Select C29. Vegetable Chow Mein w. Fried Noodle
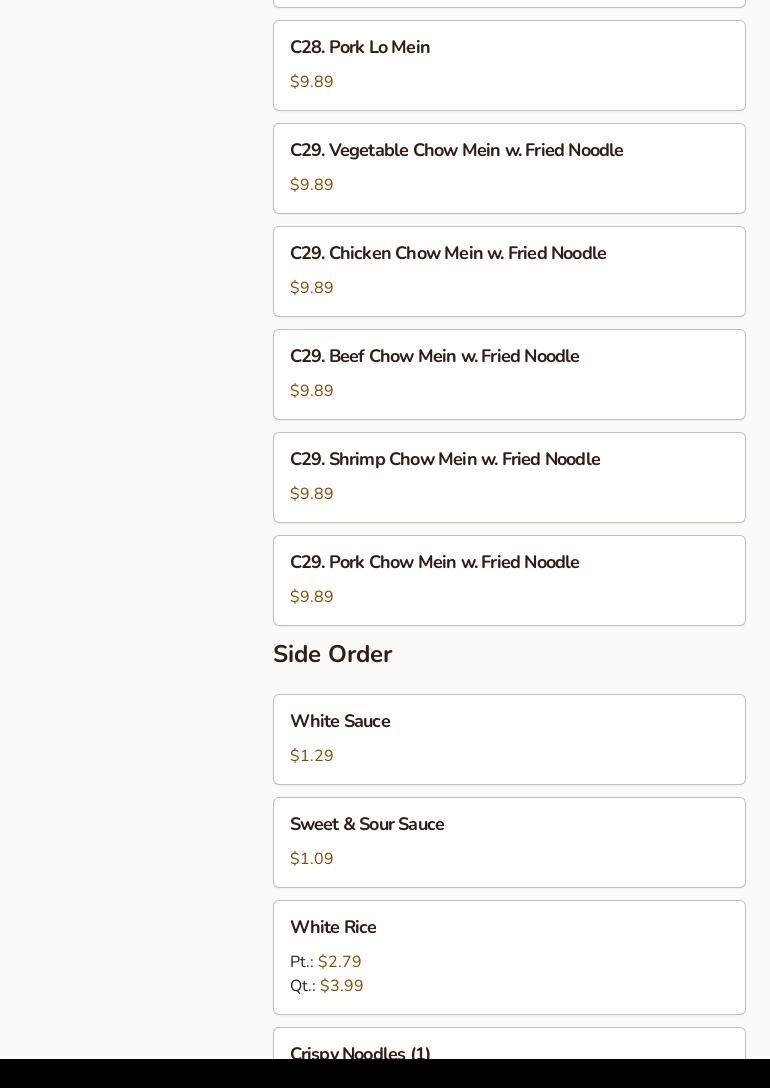The height and width of the screenshot is (1088, 770). click(456, 151)
